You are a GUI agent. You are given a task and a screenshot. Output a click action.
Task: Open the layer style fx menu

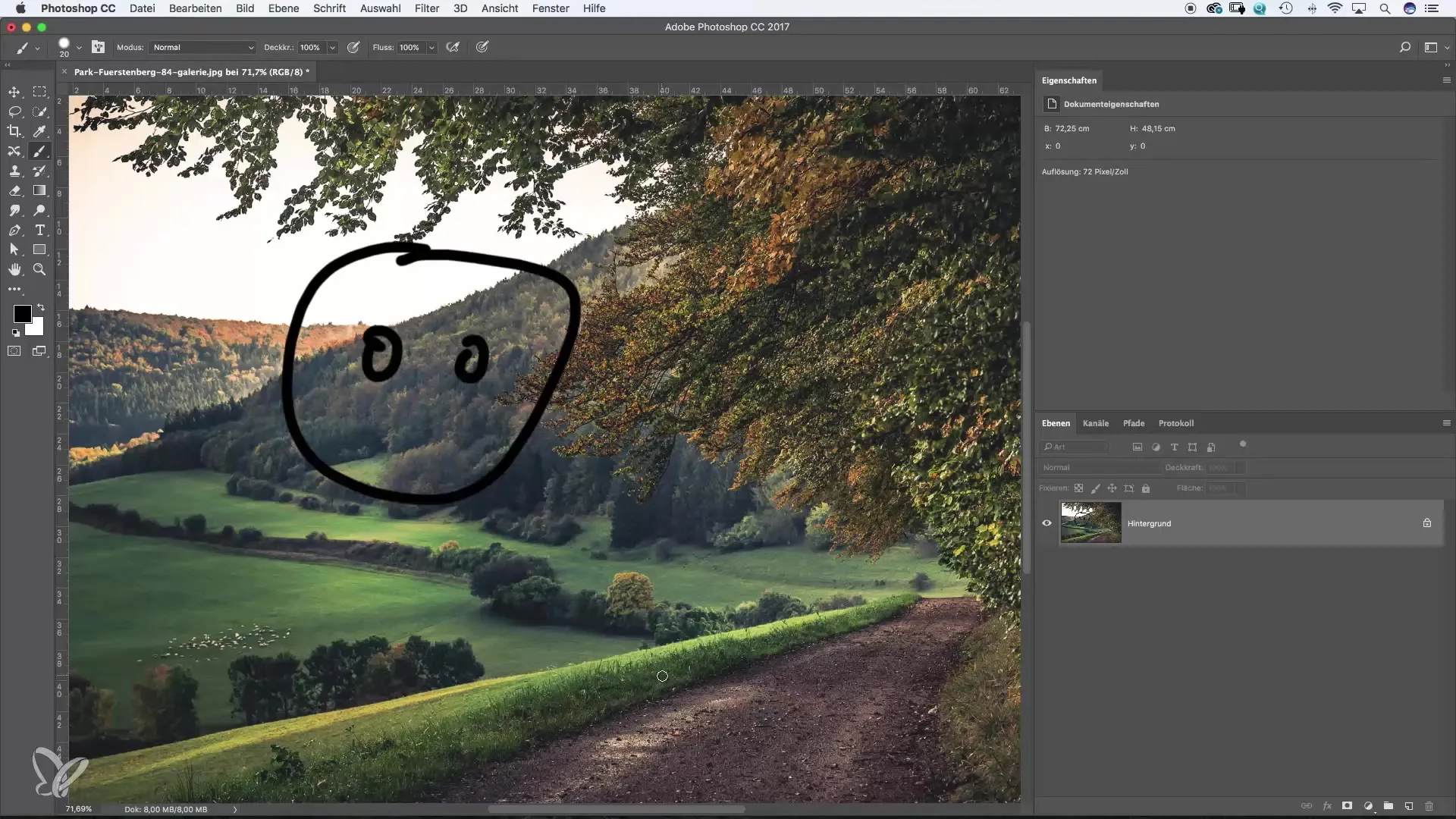(x=1326, y=806)
